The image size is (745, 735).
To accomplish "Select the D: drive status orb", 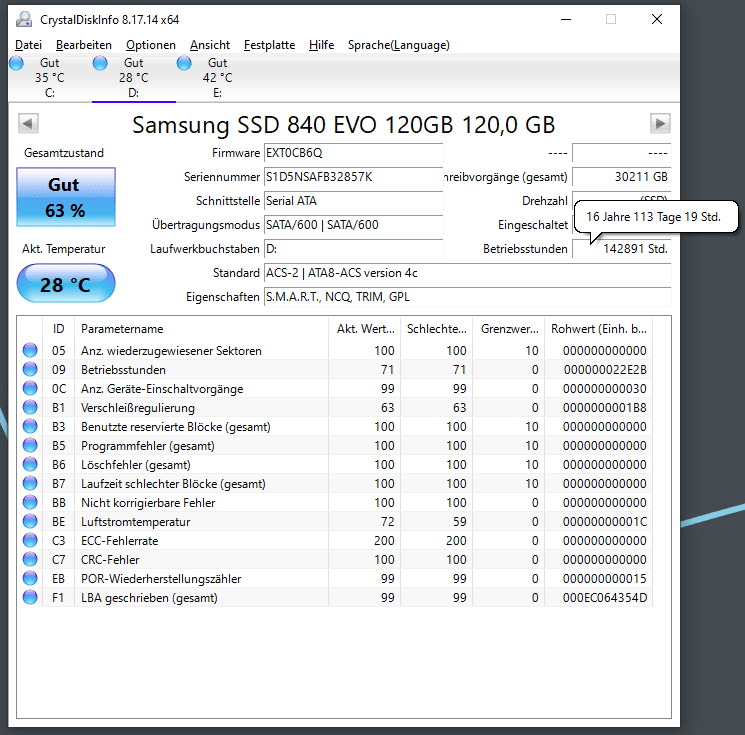I will tap(100, 63).
